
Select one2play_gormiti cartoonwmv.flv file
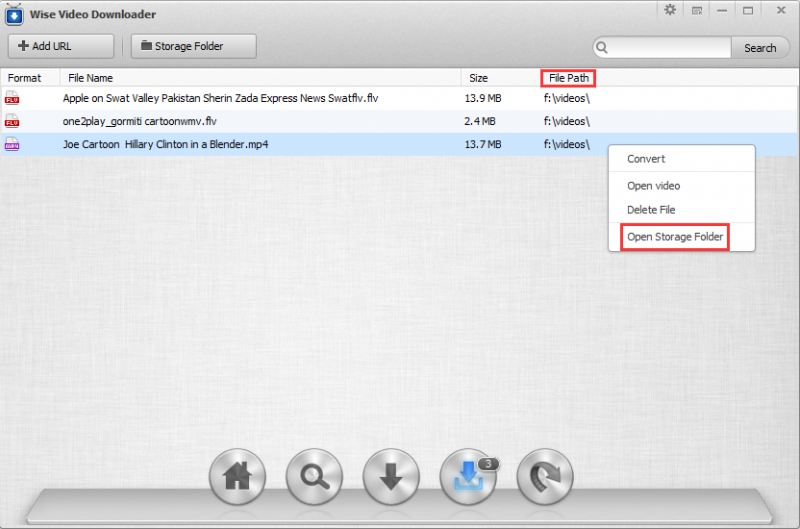point(139,121)
